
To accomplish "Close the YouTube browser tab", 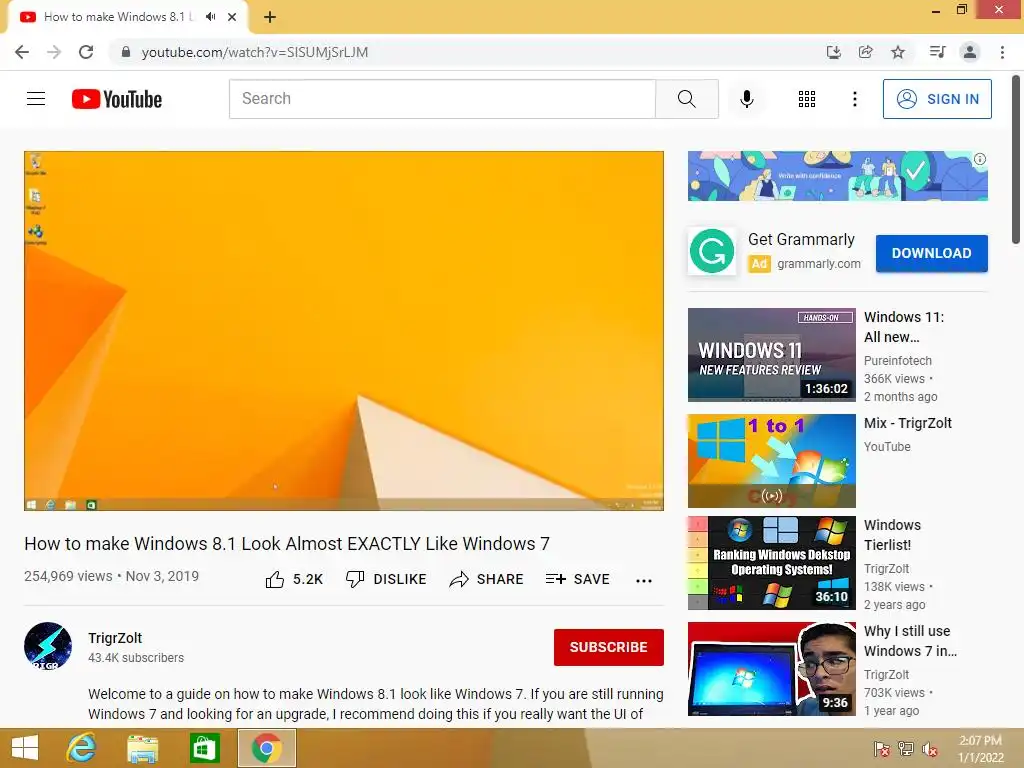I will tap(232, 17).
